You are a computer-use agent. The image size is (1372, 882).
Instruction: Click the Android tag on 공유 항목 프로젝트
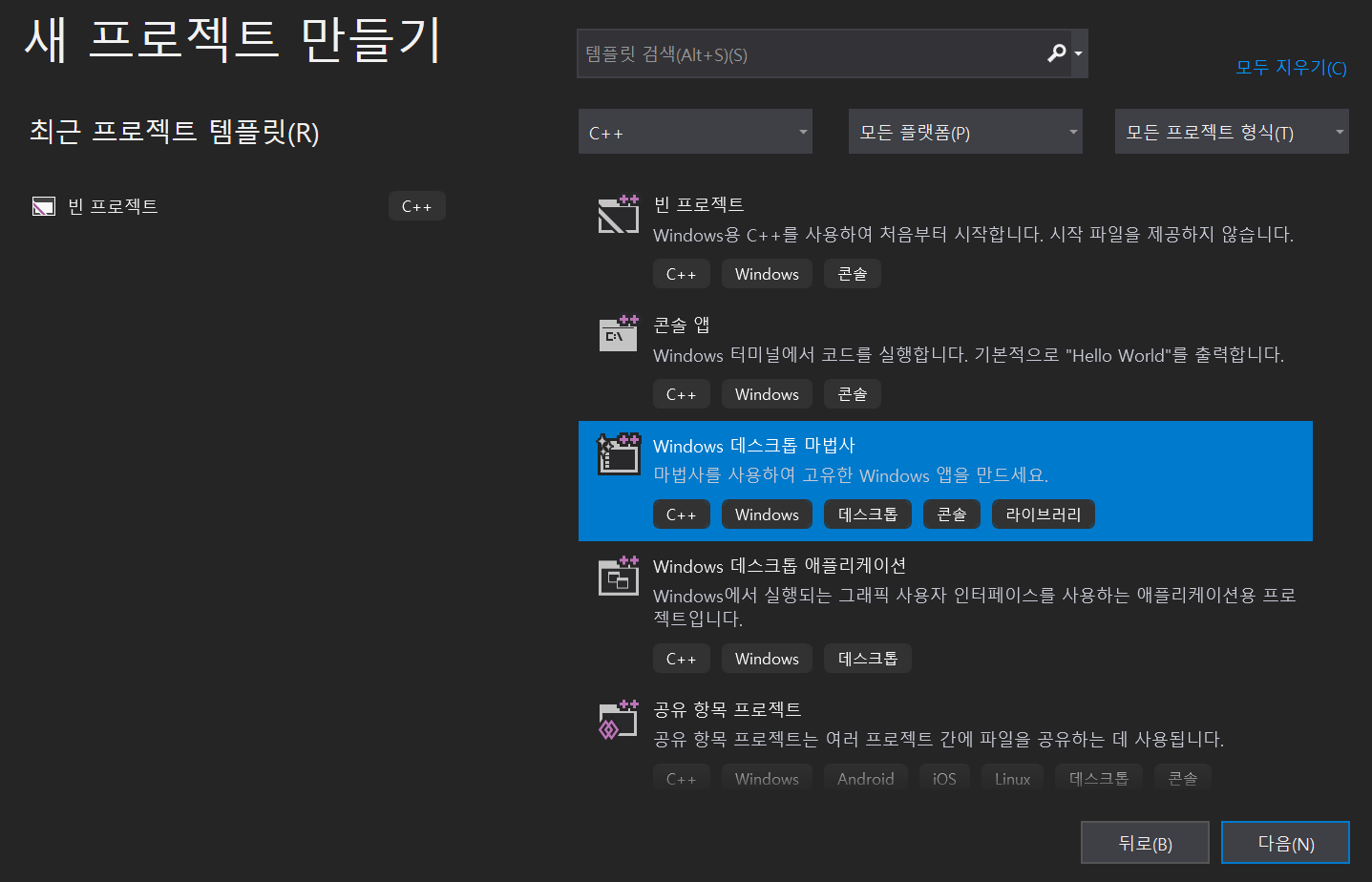866,778
